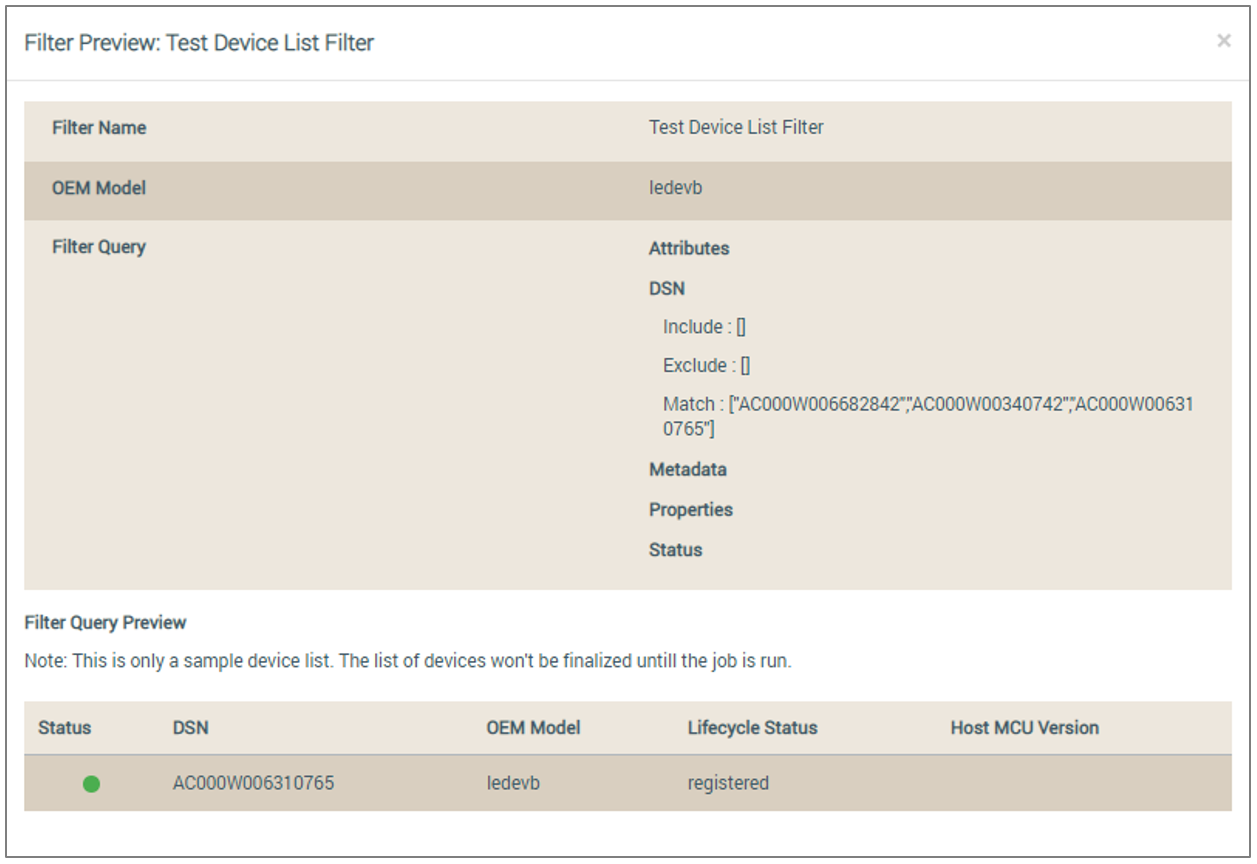This screenshot has height=864, width=1257.
Task: Click the Include empty list entry
Action: point(704,327)
